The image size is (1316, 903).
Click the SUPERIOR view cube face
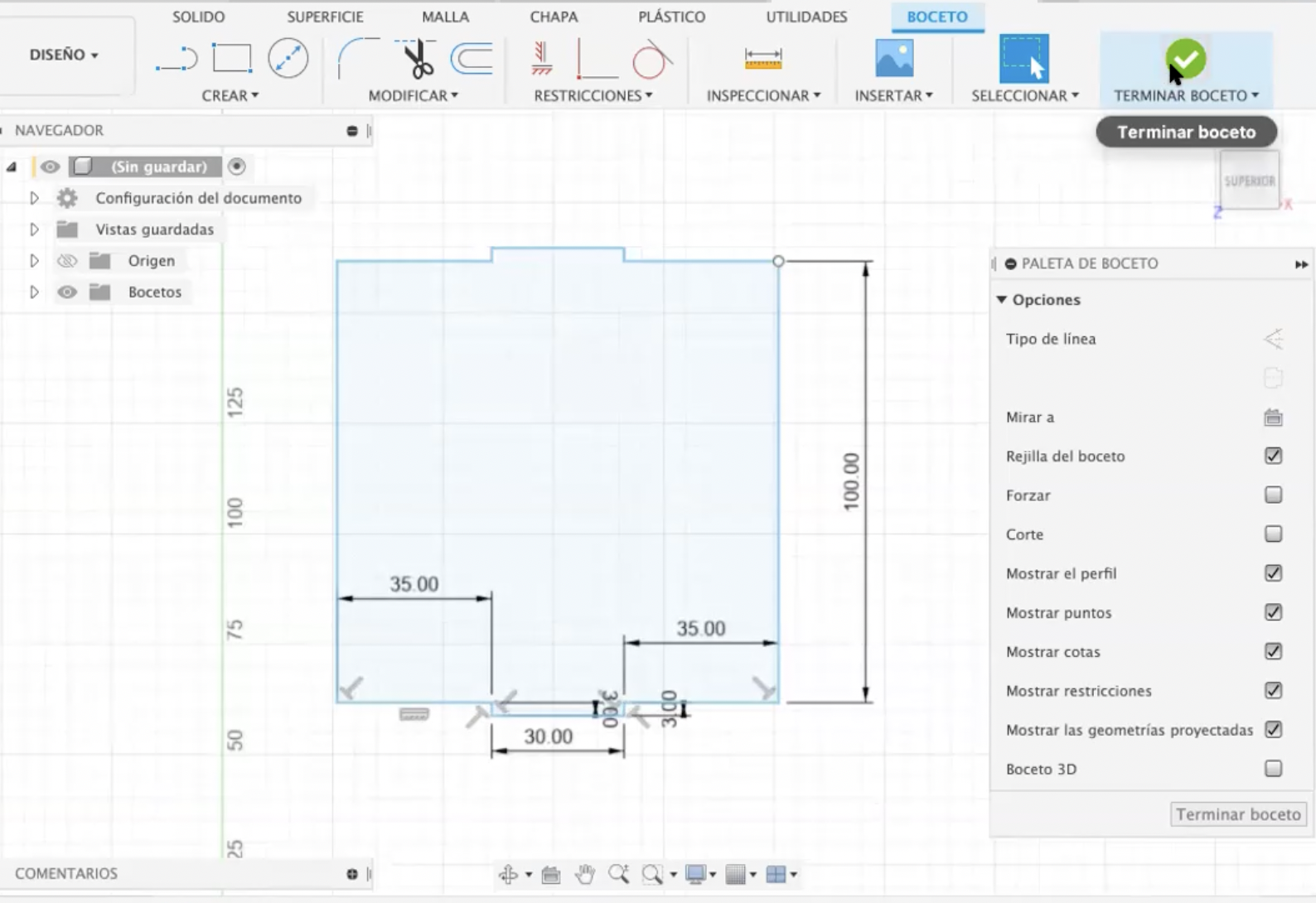point(1250,181)
